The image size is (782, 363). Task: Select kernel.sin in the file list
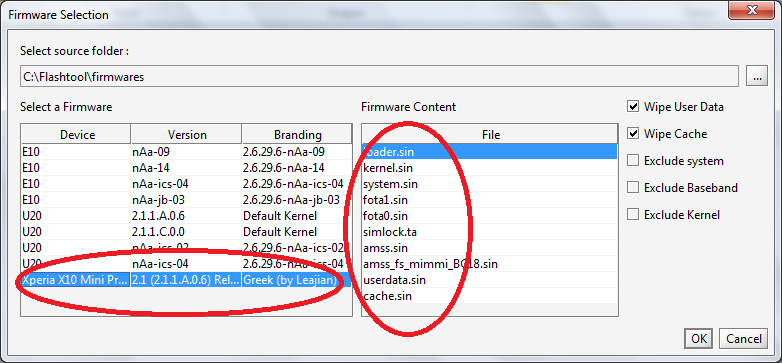click(x=490, y=168)
